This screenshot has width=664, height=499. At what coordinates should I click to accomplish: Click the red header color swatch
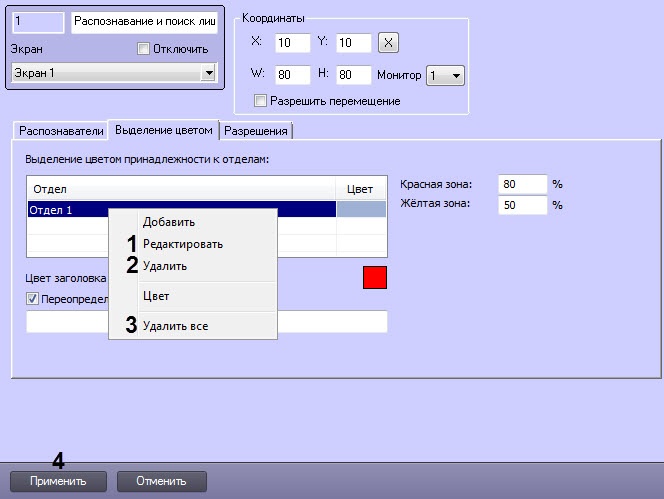[x=374, y=278]
